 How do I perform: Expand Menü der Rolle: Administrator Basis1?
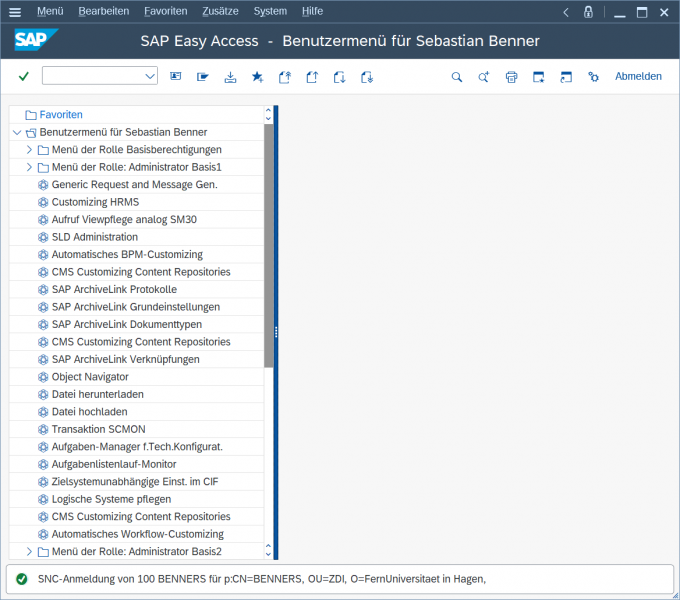(29, 167)
